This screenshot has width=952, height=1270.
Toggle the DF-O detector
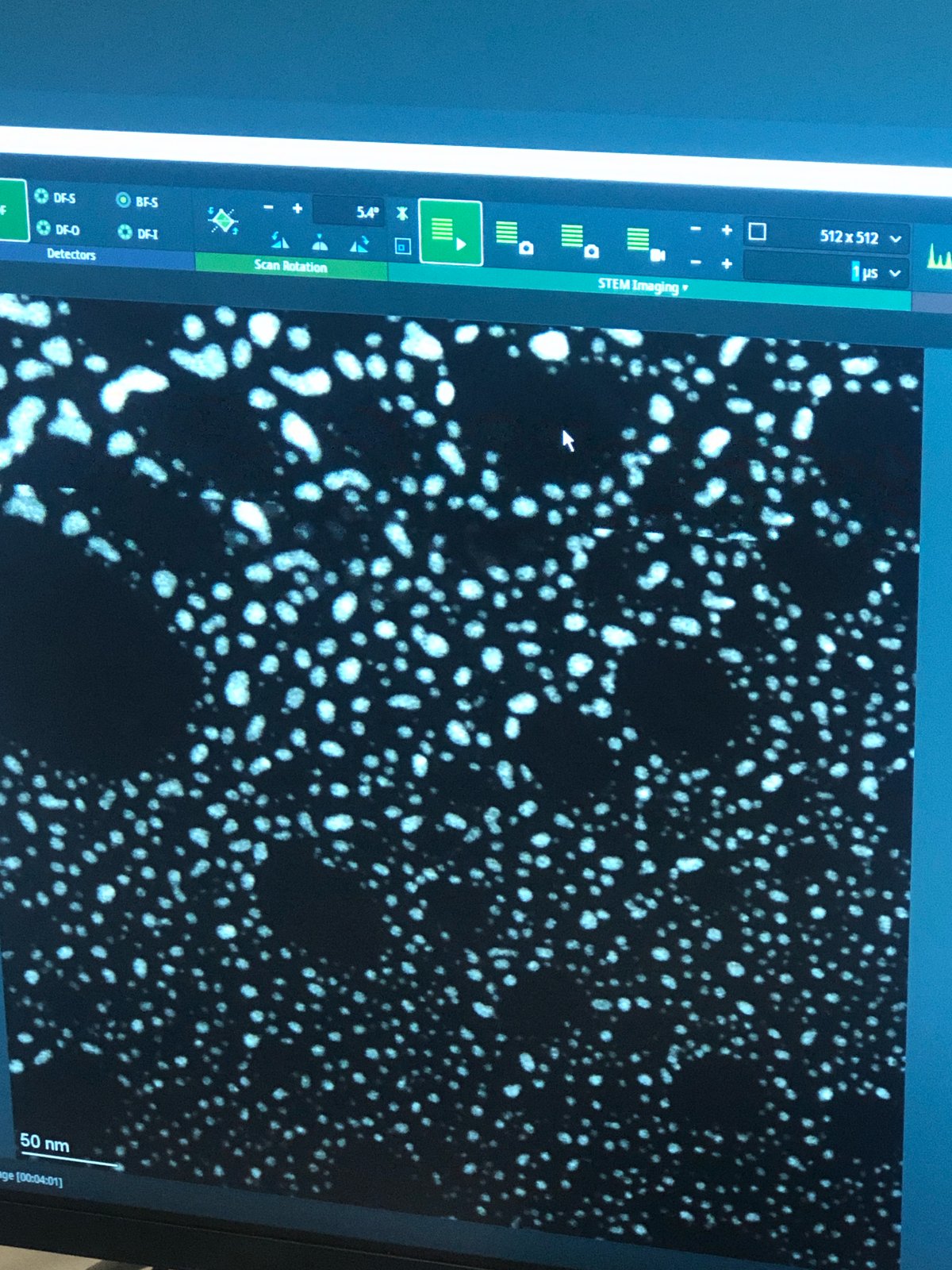coord(57,229)
